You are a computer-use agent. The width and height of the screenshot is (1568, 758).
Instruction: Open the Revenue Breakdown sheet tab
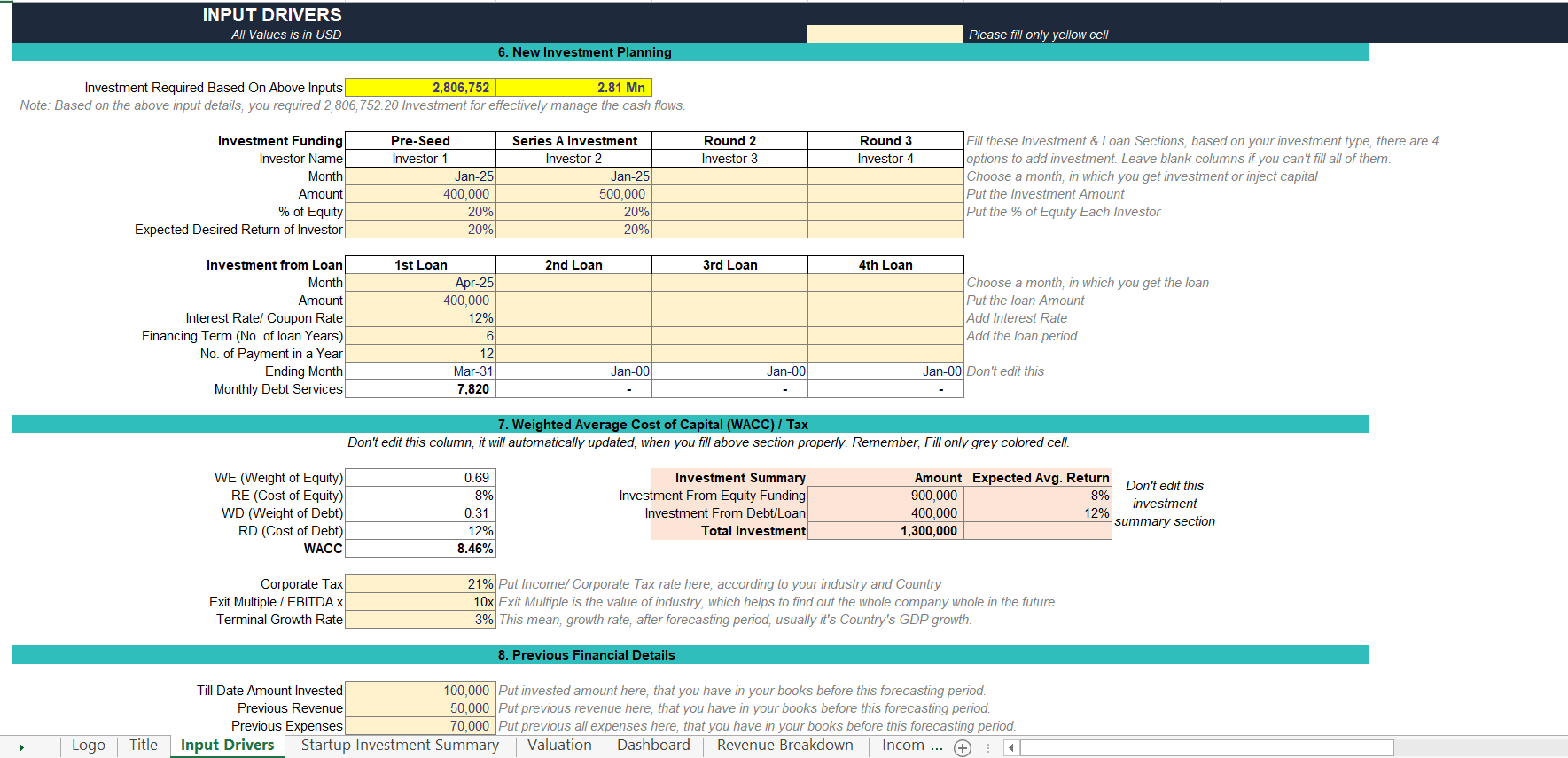coord(785,746)
